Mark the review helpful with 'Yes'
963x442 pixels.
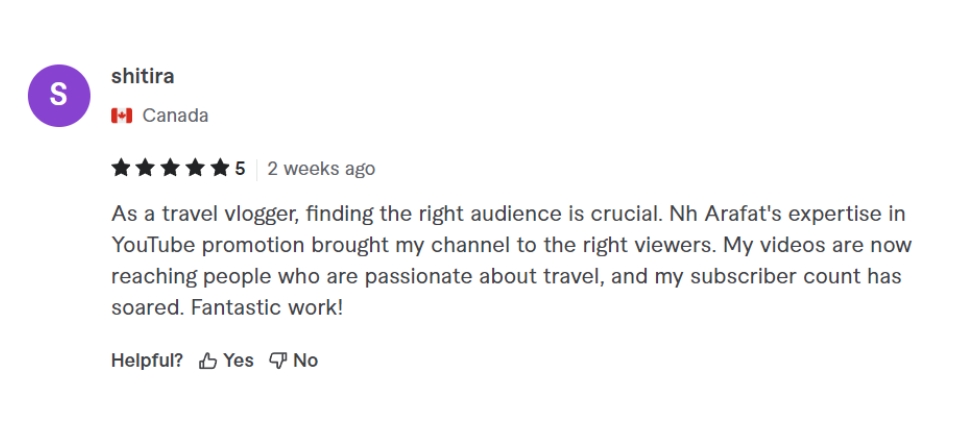pos(238,361)
